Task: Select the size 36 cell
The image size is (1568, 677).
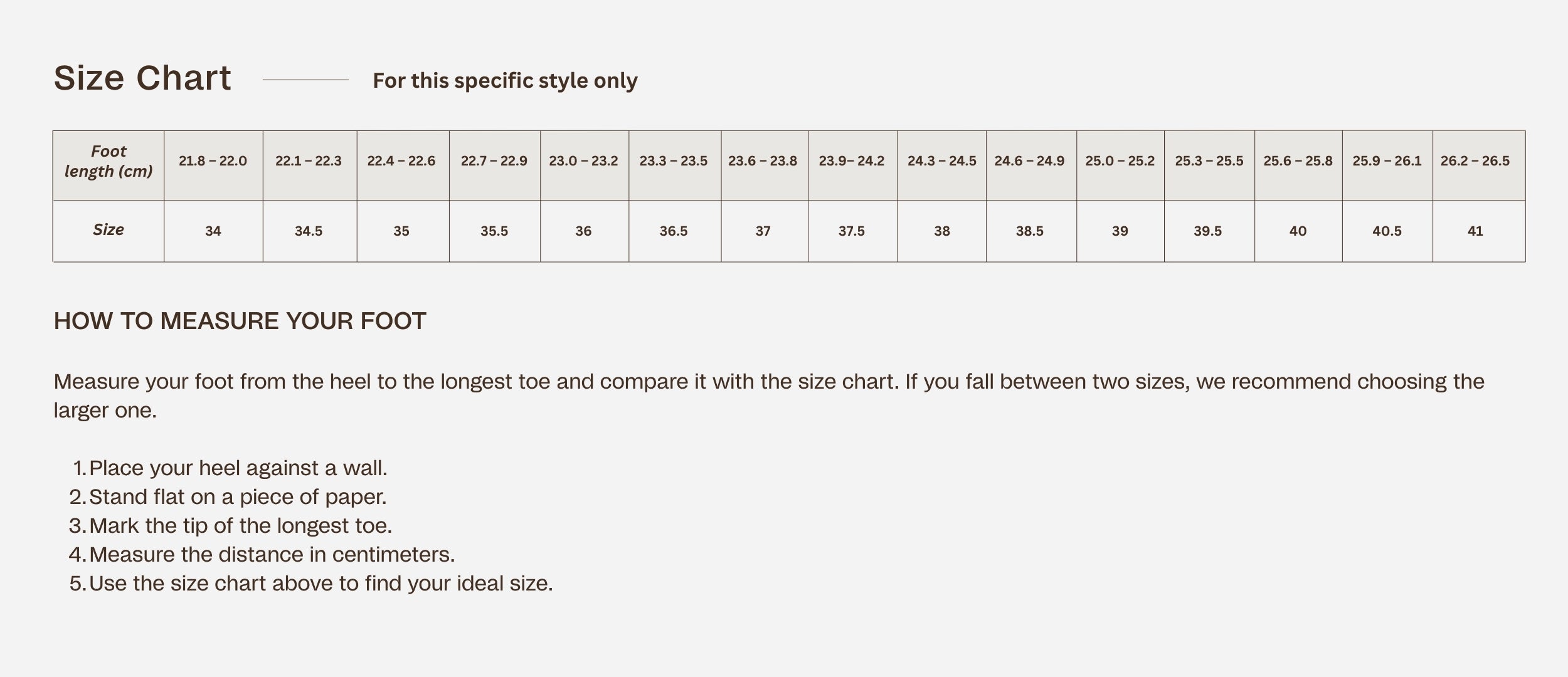Action: 583,231
